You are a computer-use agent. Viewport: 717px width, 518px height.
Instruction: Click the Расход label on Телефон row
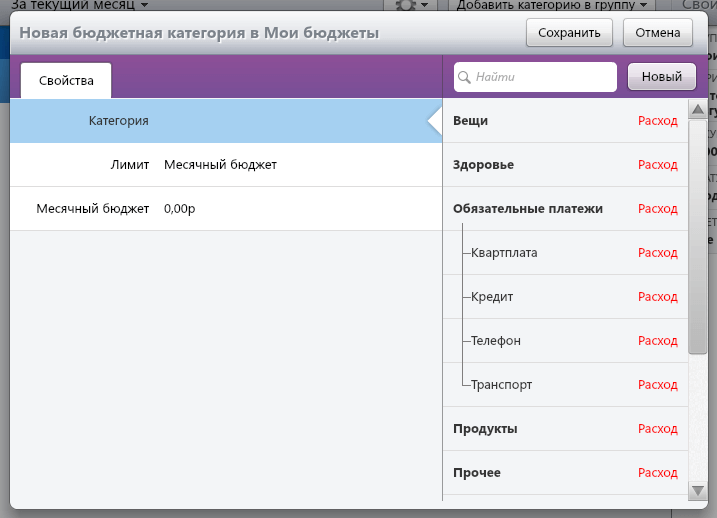pyautogui.click(x=658, y=341)
